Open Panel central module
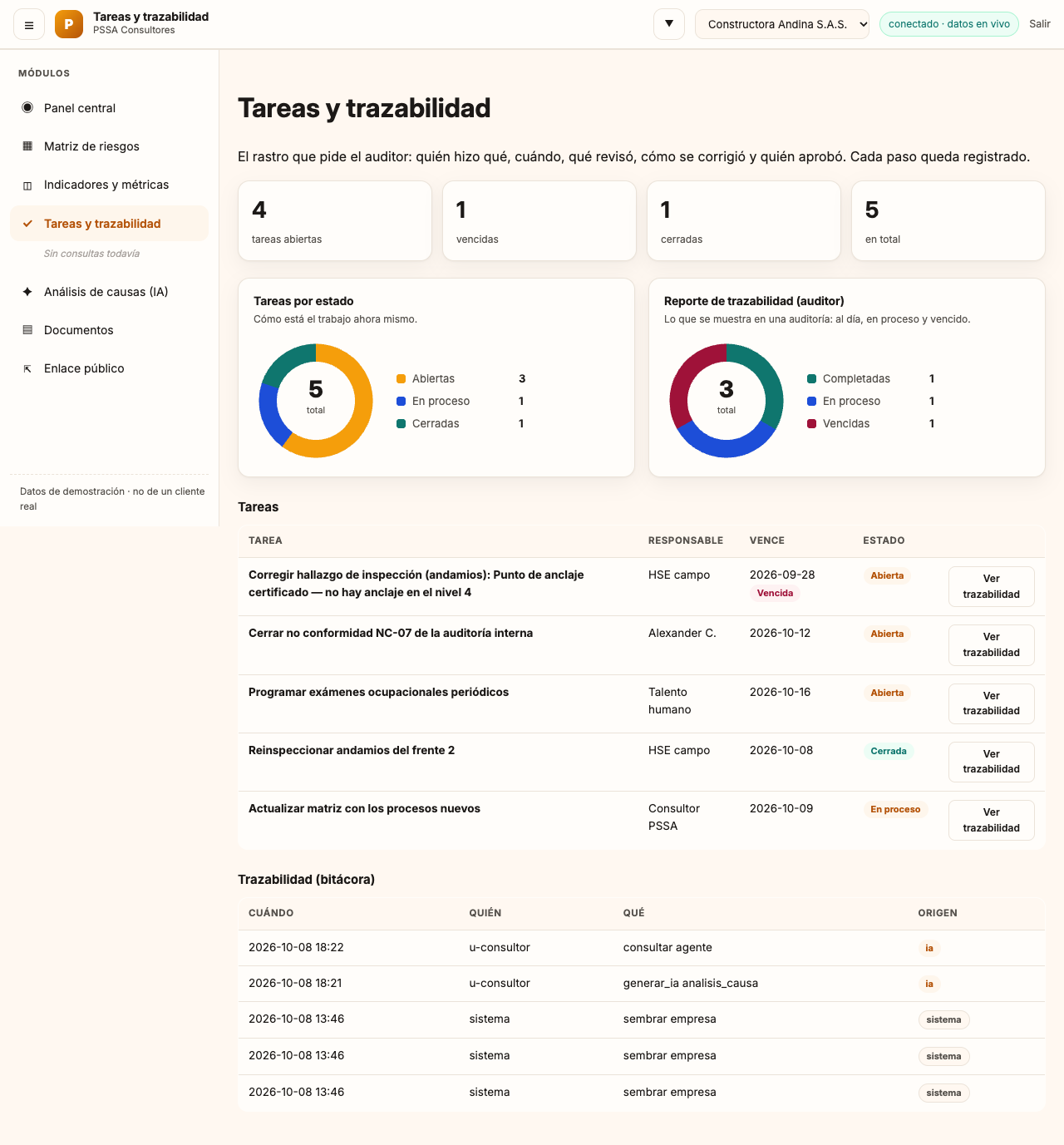Image resolution: width=1064 pixels, height=1145 pixels. [x=109, y=108]
